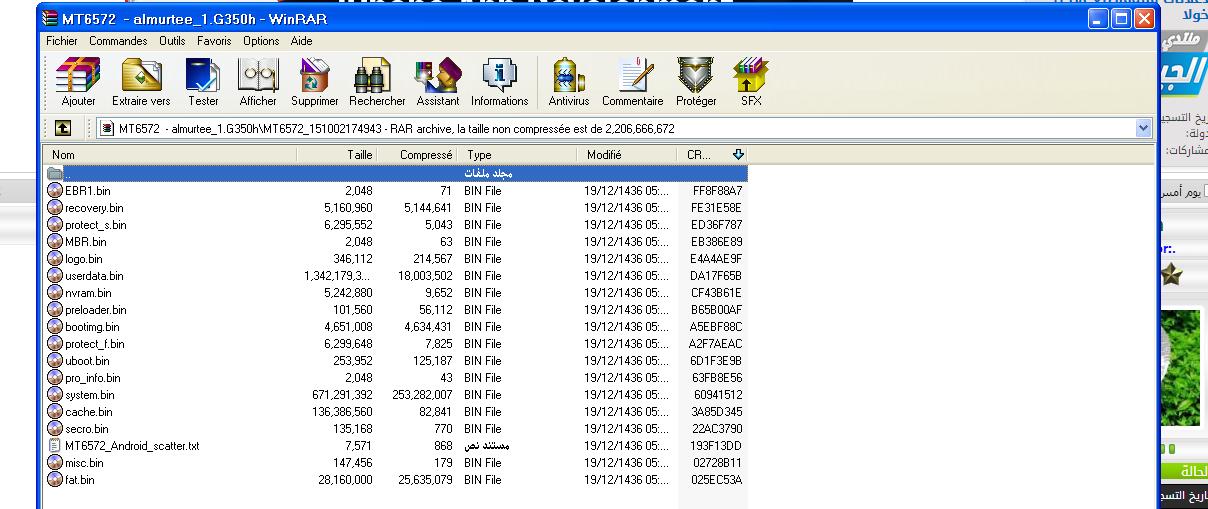Select the protect_s.bin file

96,225
